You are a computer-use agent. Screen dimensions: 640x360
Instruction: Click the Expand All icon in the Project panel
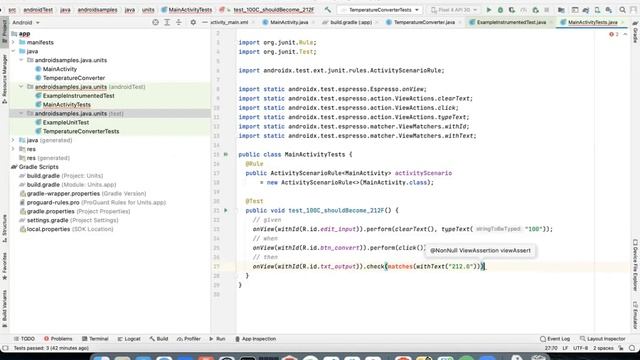[167, 22]
